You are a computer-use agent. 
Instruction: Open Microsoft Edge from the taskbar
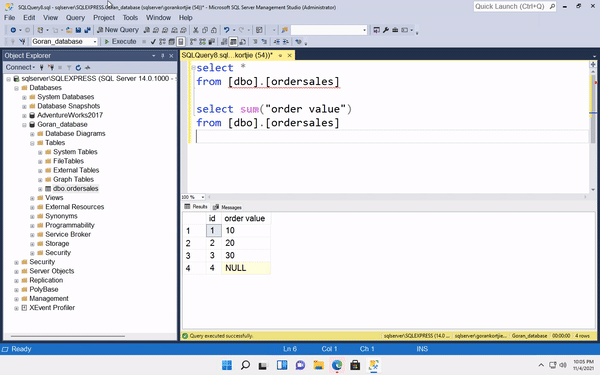[x=337, y=365]
